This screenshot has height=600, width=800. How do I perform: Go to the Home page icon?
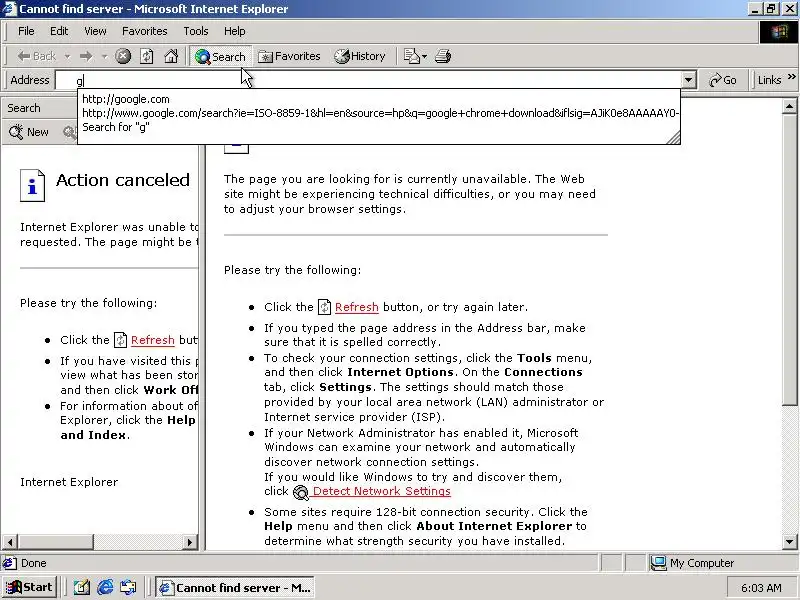click(x=171, y=56)
